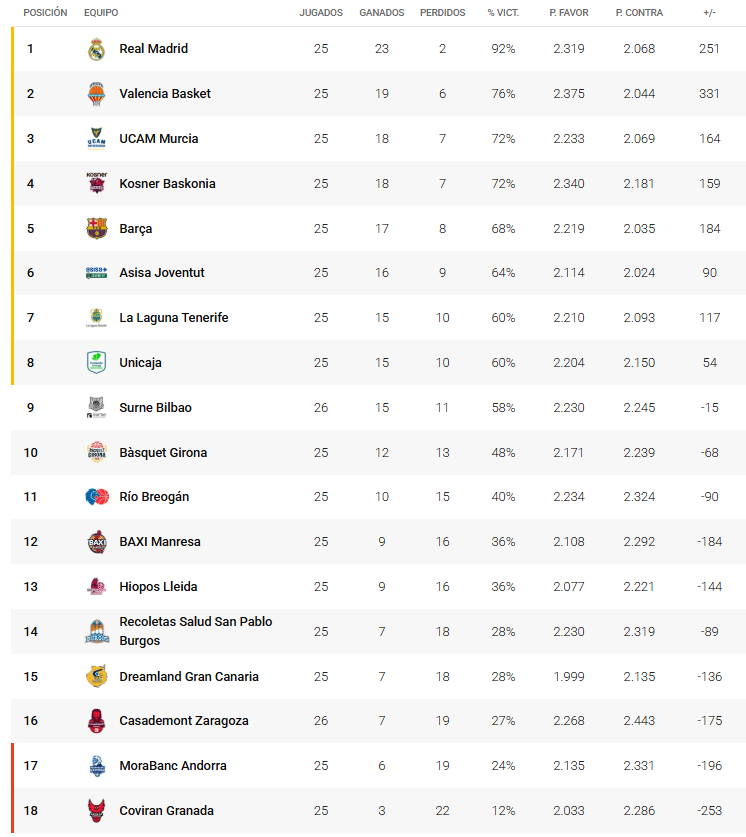Click the Kosner Baskonia team logo
This screenshot has height=837, width=746.
tap(96, 184)
